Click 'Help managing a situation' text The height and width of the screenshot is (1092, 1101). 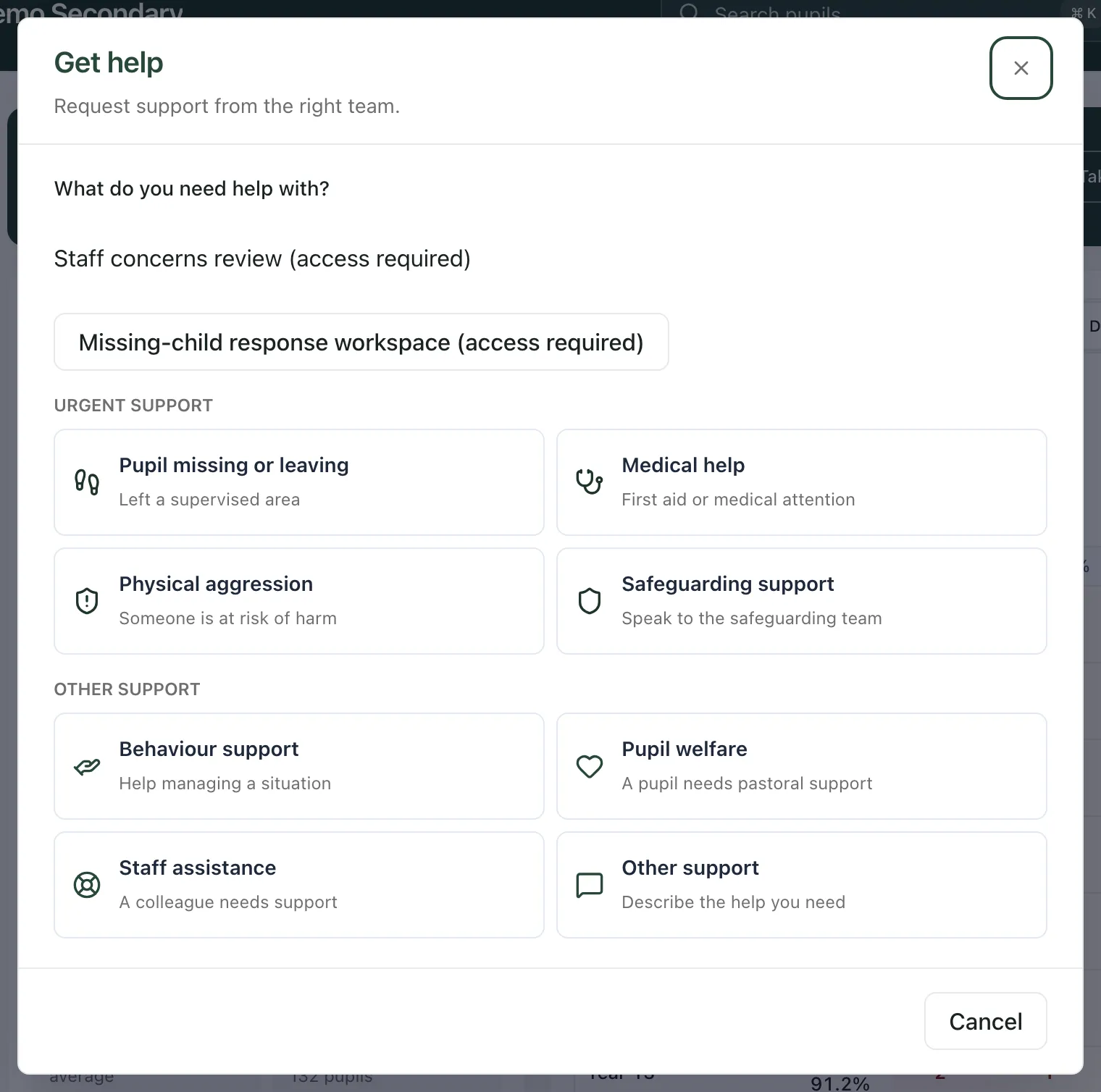tap(225, 784)
